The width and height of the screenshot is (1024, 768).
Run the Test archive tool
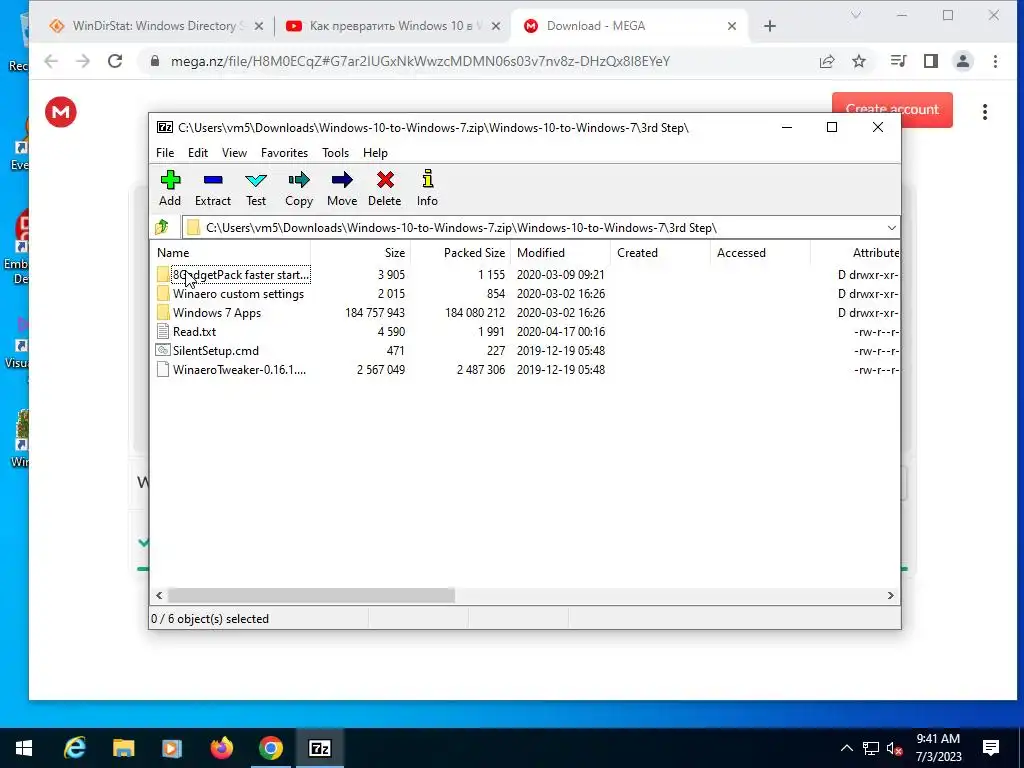click(256, 188)
